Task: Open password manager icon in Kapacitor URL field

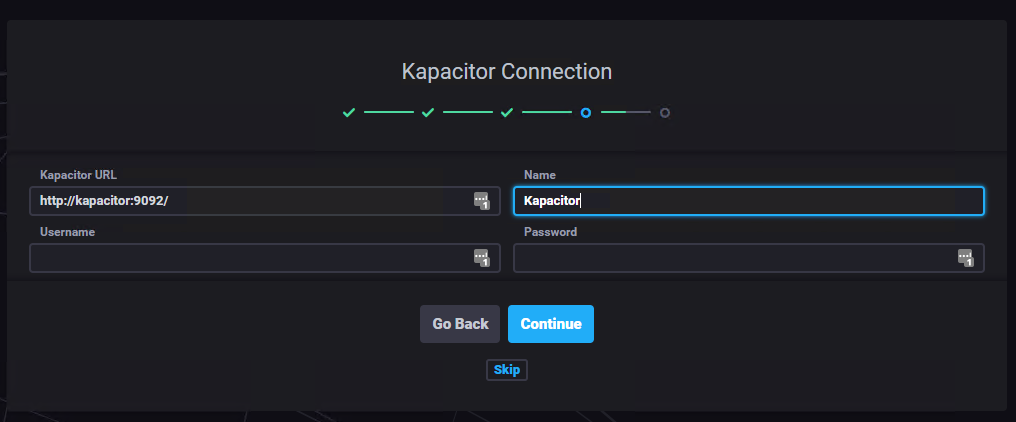Action: pyautogui.click(x=481, y=200)
